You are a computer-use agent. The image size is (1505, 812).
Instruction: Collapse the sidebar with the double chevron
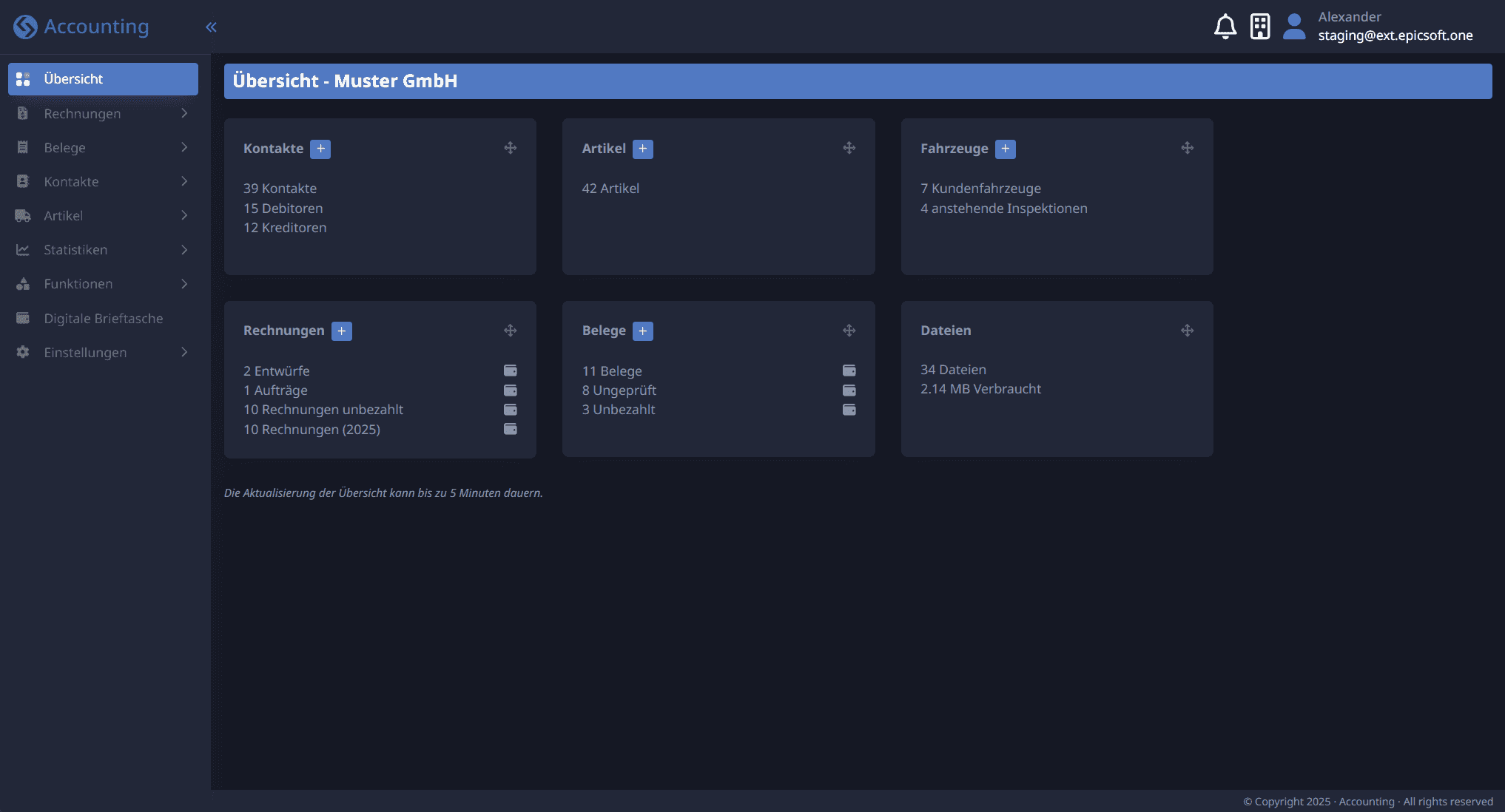(x=211, y=27)
